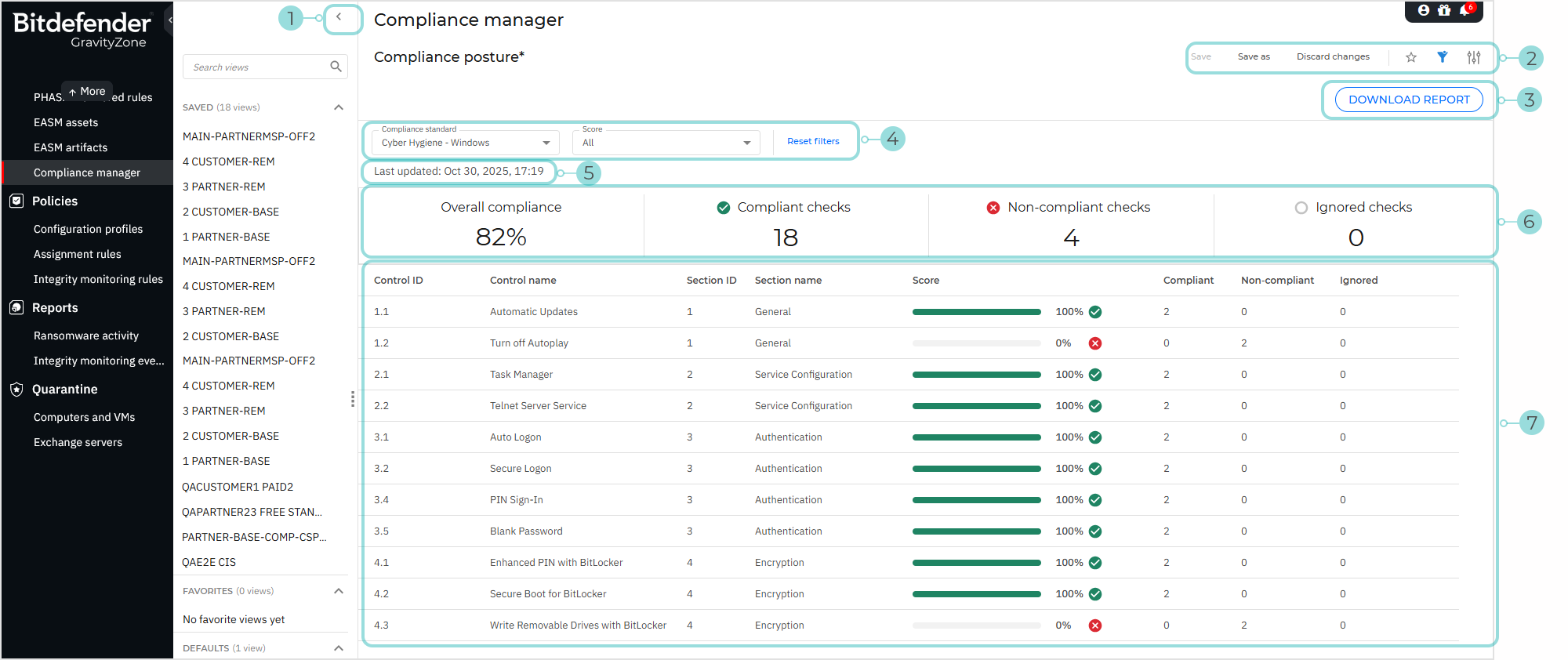Collapse the DEFAULTS views section

click(x=339, y=648)
